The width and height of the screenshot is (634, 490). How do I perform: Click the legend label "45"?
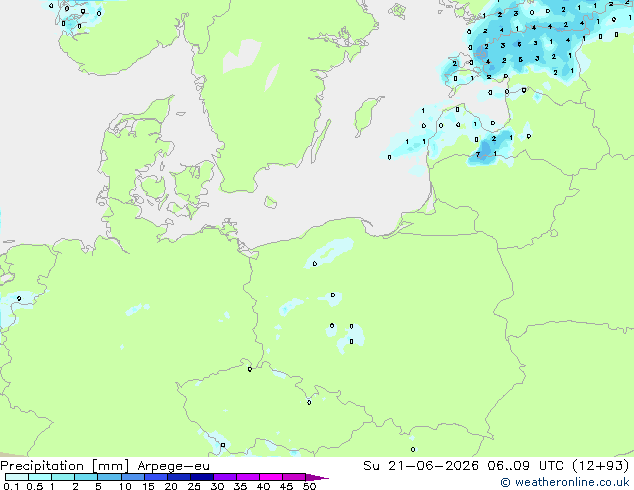(286, 486)
